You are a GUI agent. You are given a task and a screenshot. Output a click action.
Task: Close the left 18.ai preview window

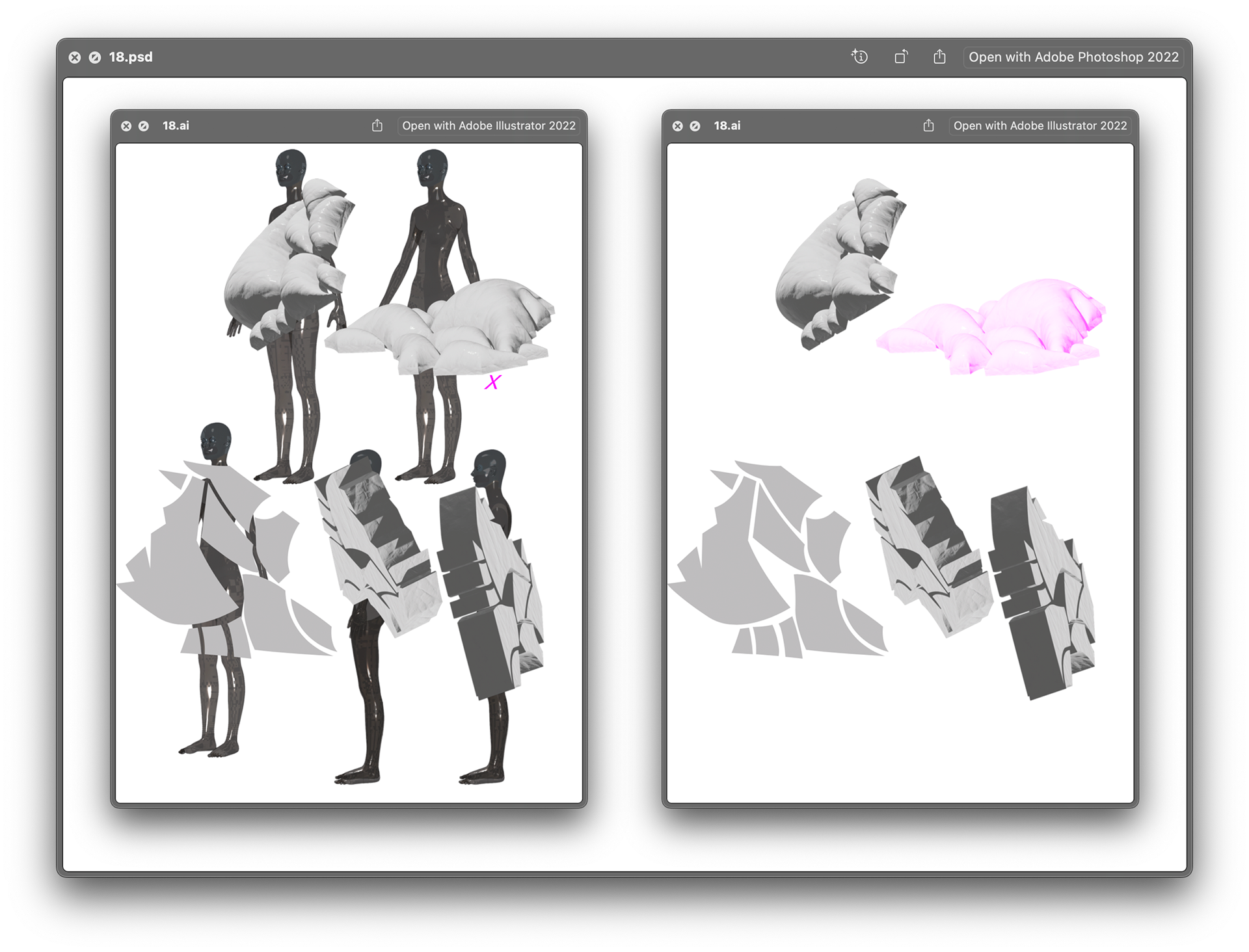126,126
